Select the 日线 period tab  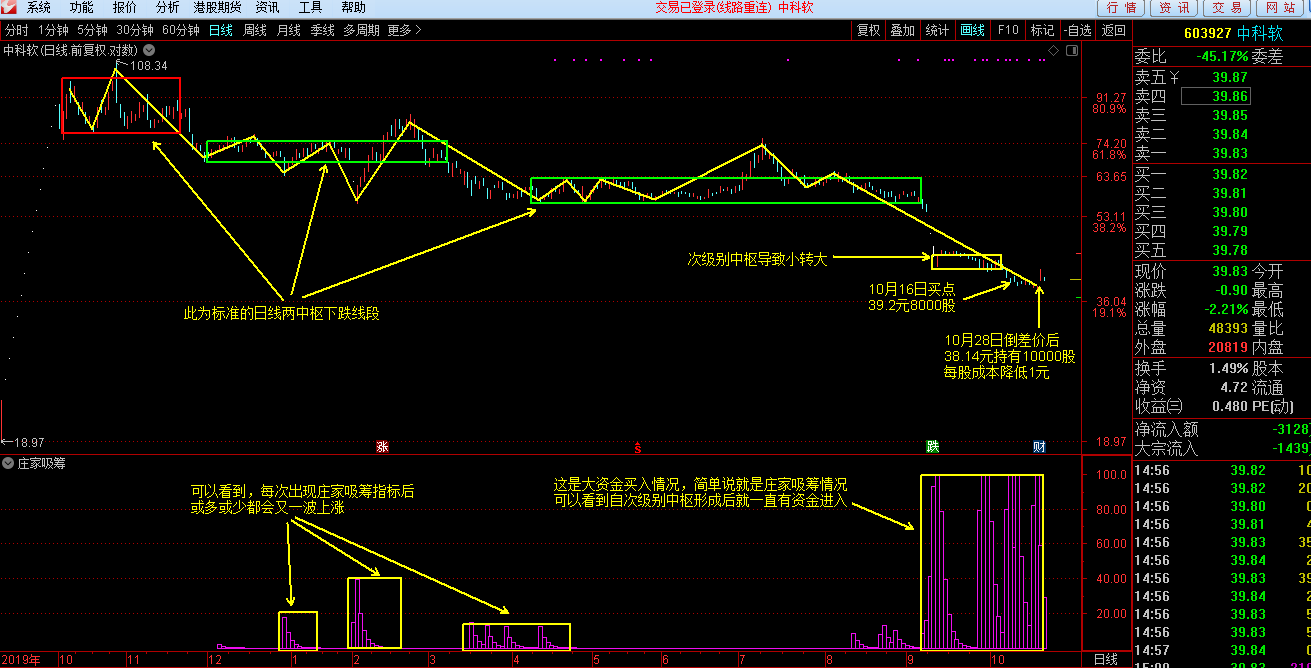[221, 30]
